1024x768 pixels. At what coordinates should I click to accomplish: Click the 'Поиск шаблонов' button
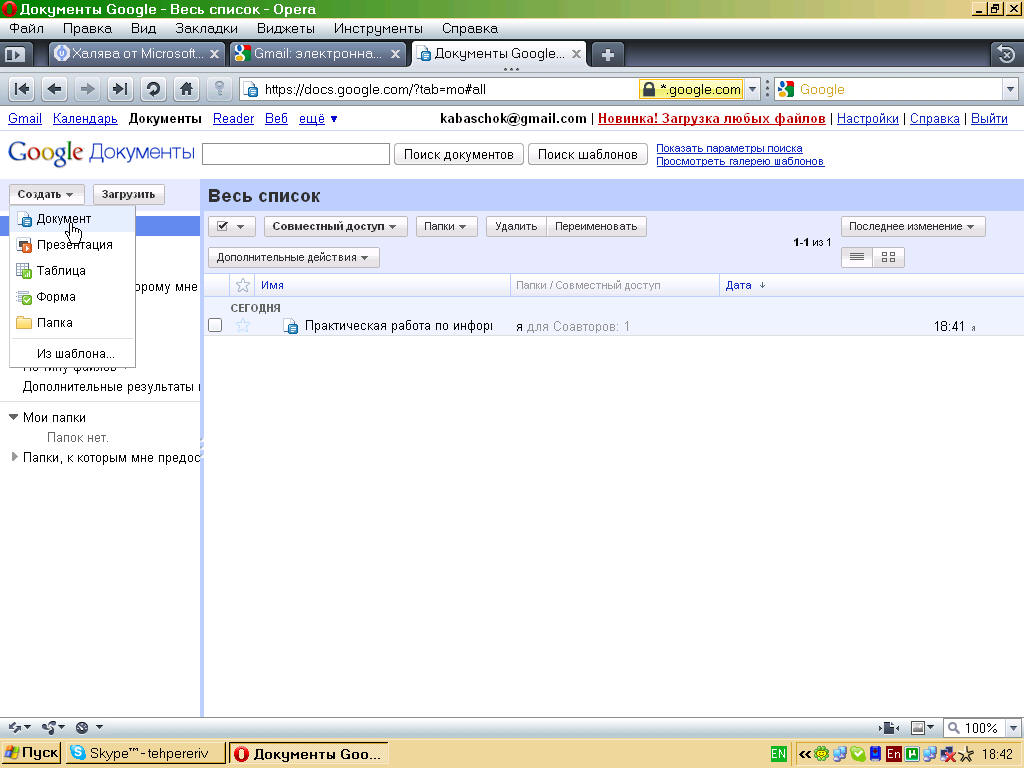coord(588,154)
